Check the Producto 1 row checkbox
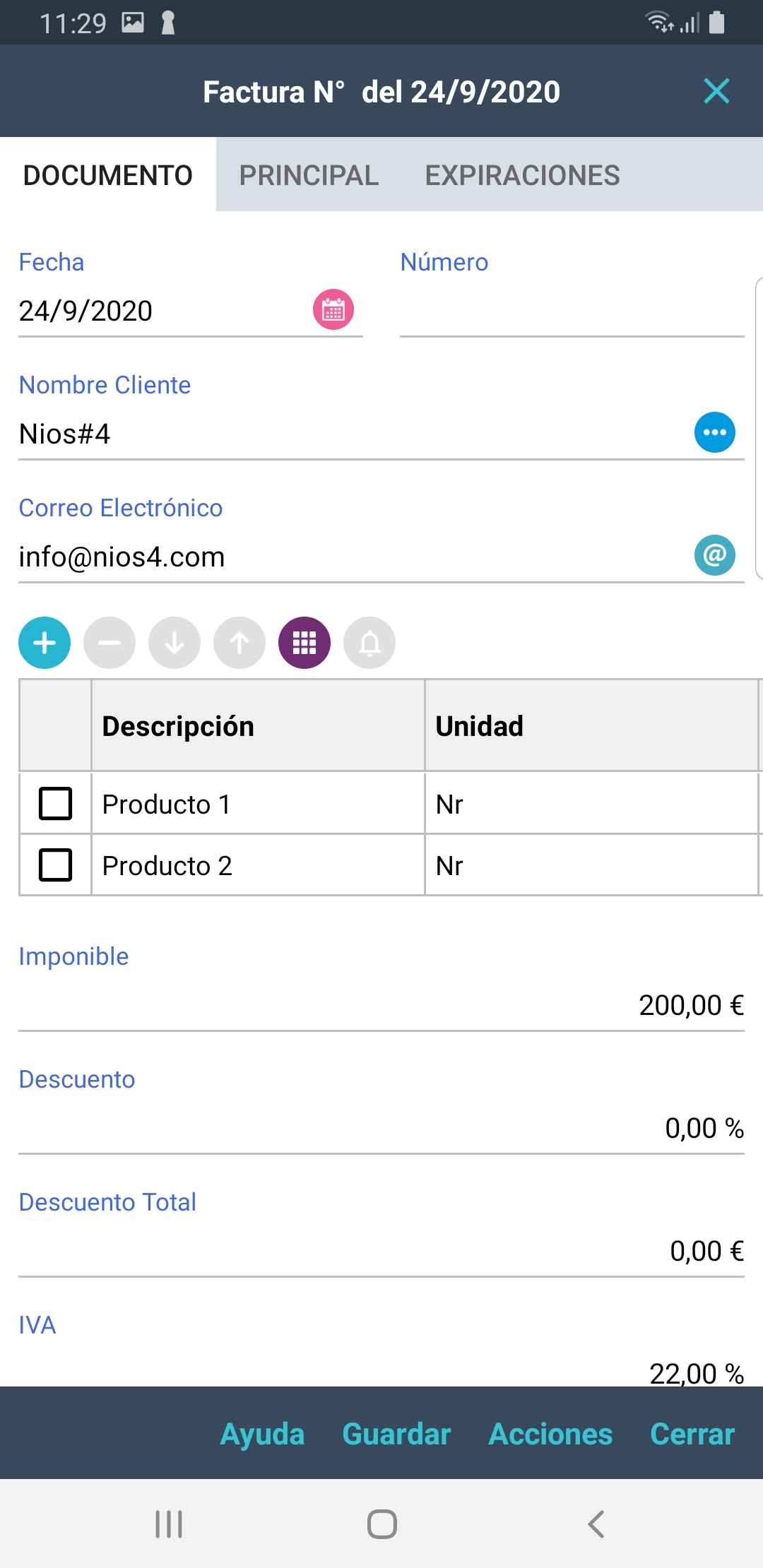 pyautogui.click(x=55, y=803)
